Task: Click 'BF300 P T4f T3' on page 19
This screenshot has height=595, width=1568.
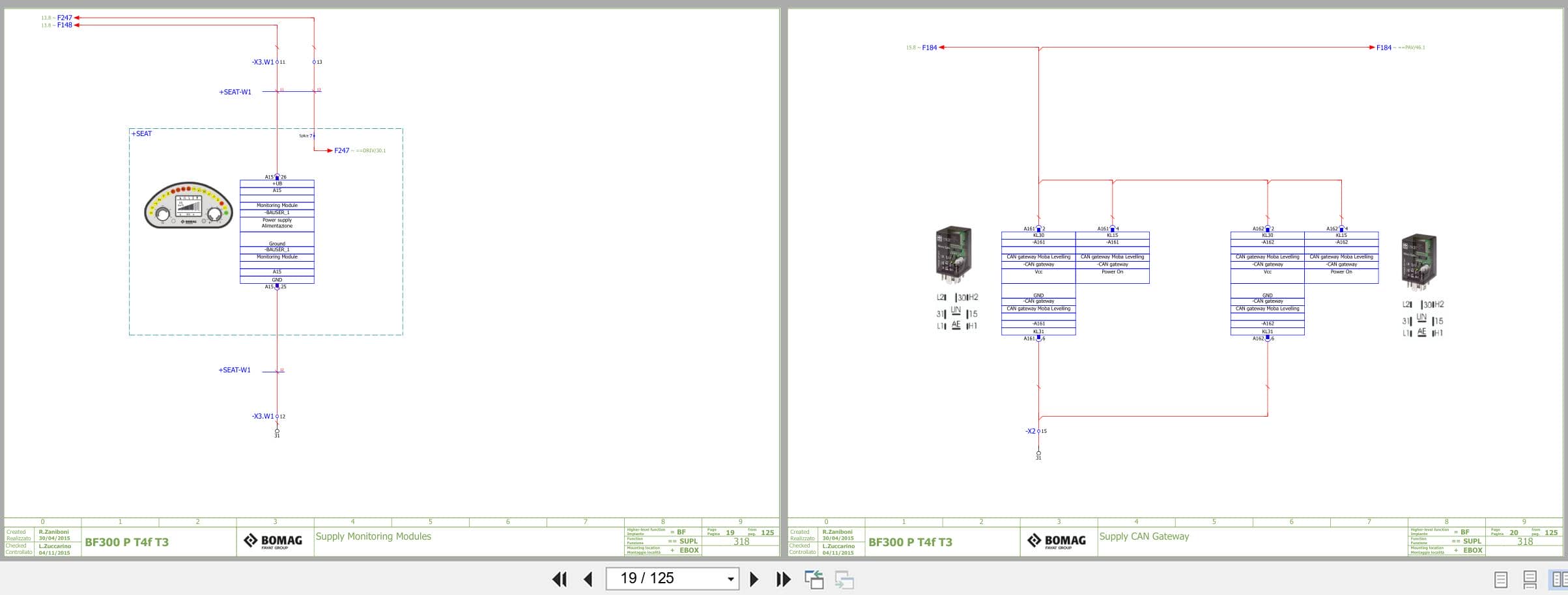Action: (126, 542)
